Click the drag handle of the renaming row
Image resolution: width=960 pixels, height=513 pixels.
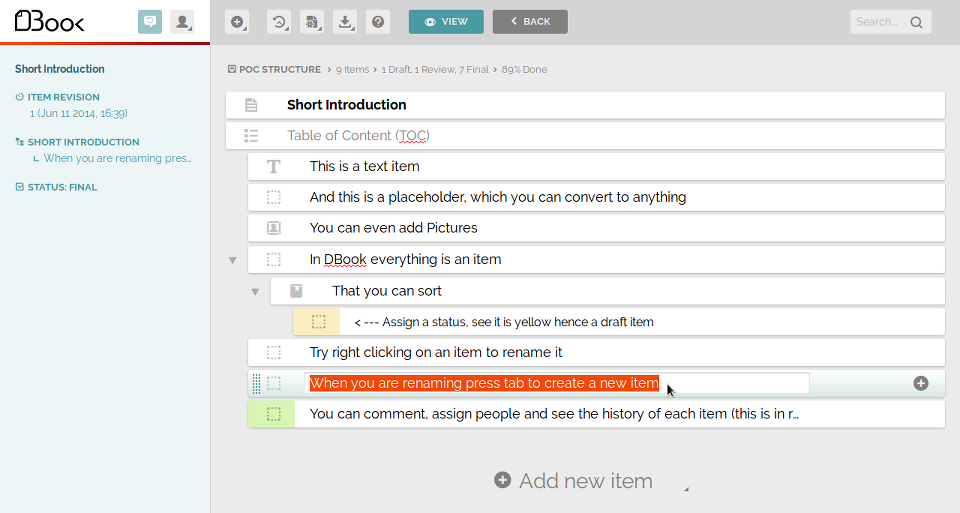257,384
